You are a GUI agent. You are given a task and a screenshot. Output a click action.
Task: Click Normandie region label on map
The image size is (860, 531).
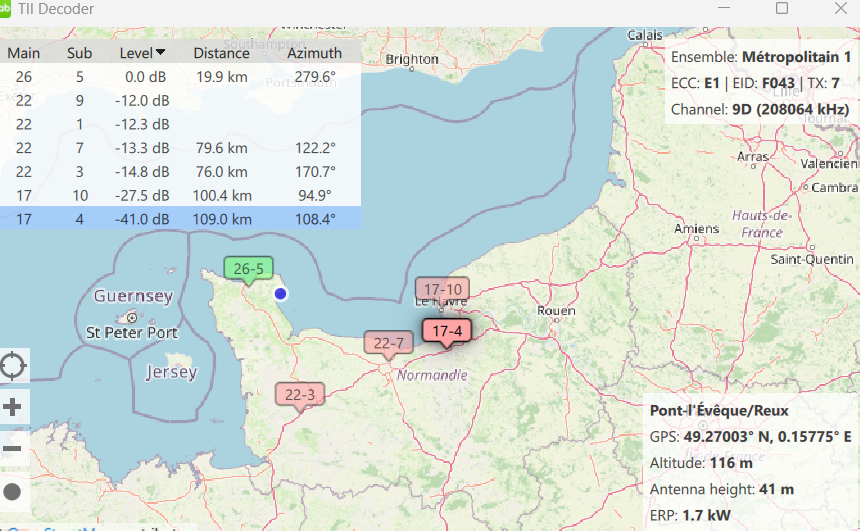coord(432,375)
